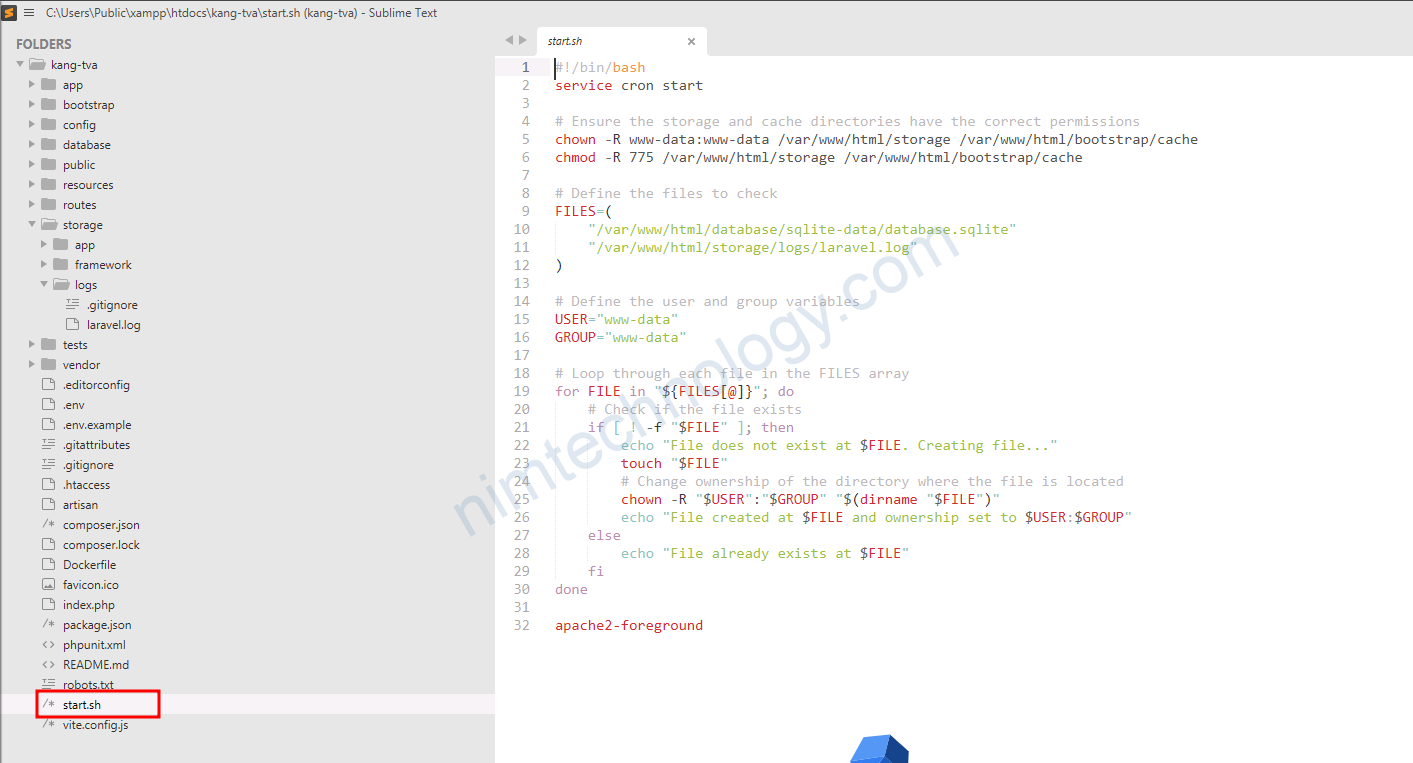
Task: Select the start.sh editor tab
Action: (x=600, y=42)
